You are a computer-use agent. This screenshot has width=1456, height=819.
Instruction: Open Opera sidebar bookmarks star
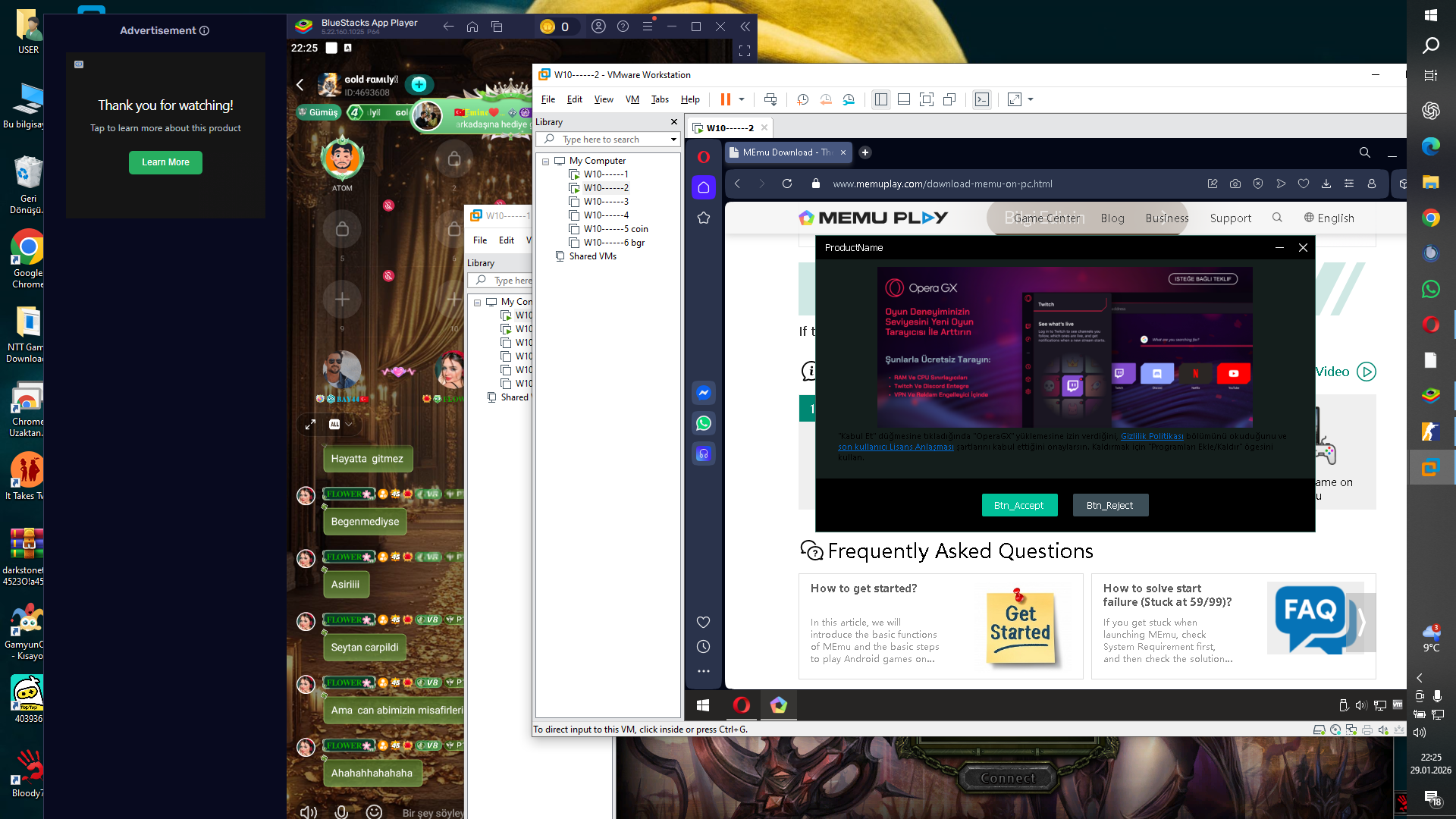pyautogui.click(x=704, y=218)
